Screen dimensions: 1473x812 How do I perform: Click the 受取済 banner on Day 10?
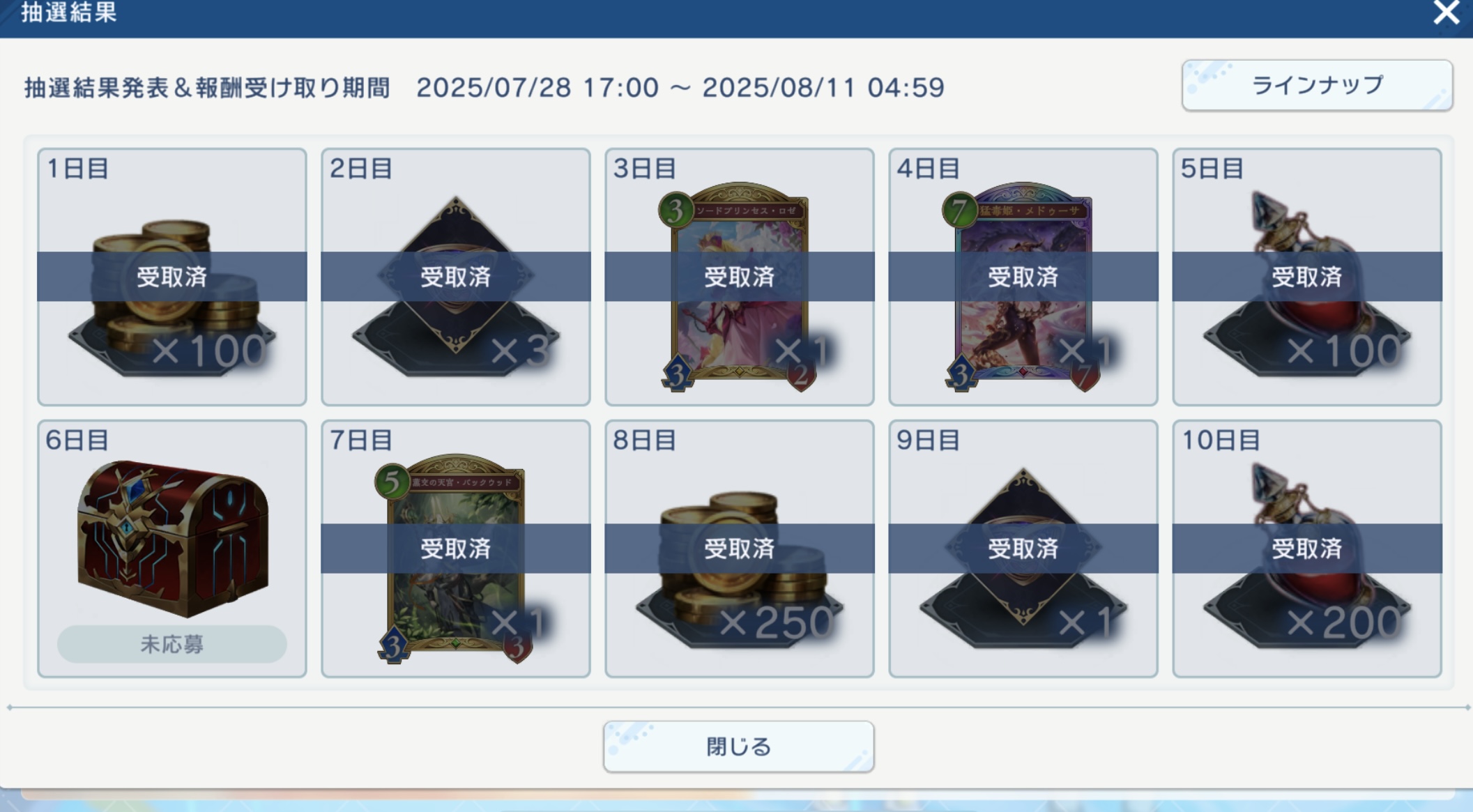tap(1307, 549)
